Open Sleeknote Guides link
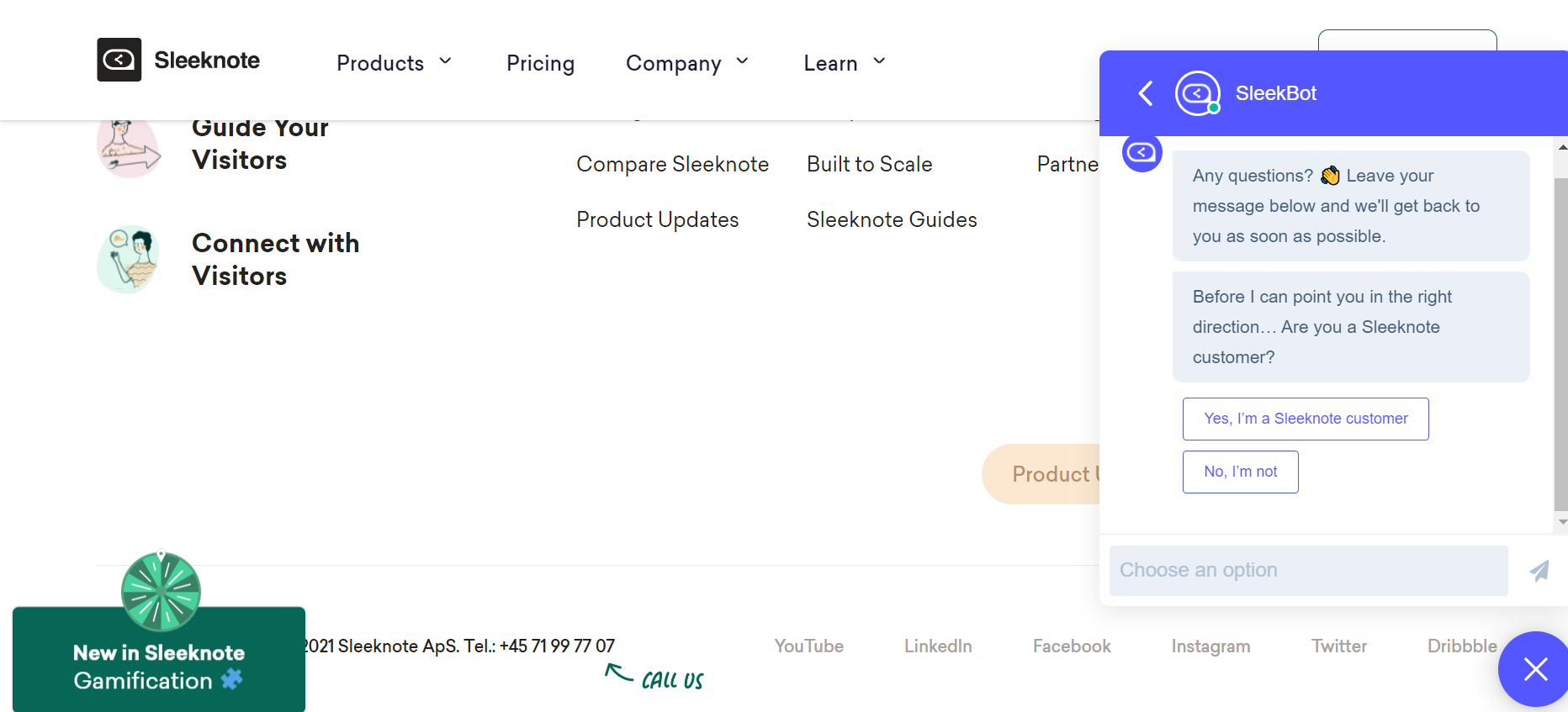The width and height of the screenshot is (1568, 712). [892, 219]
